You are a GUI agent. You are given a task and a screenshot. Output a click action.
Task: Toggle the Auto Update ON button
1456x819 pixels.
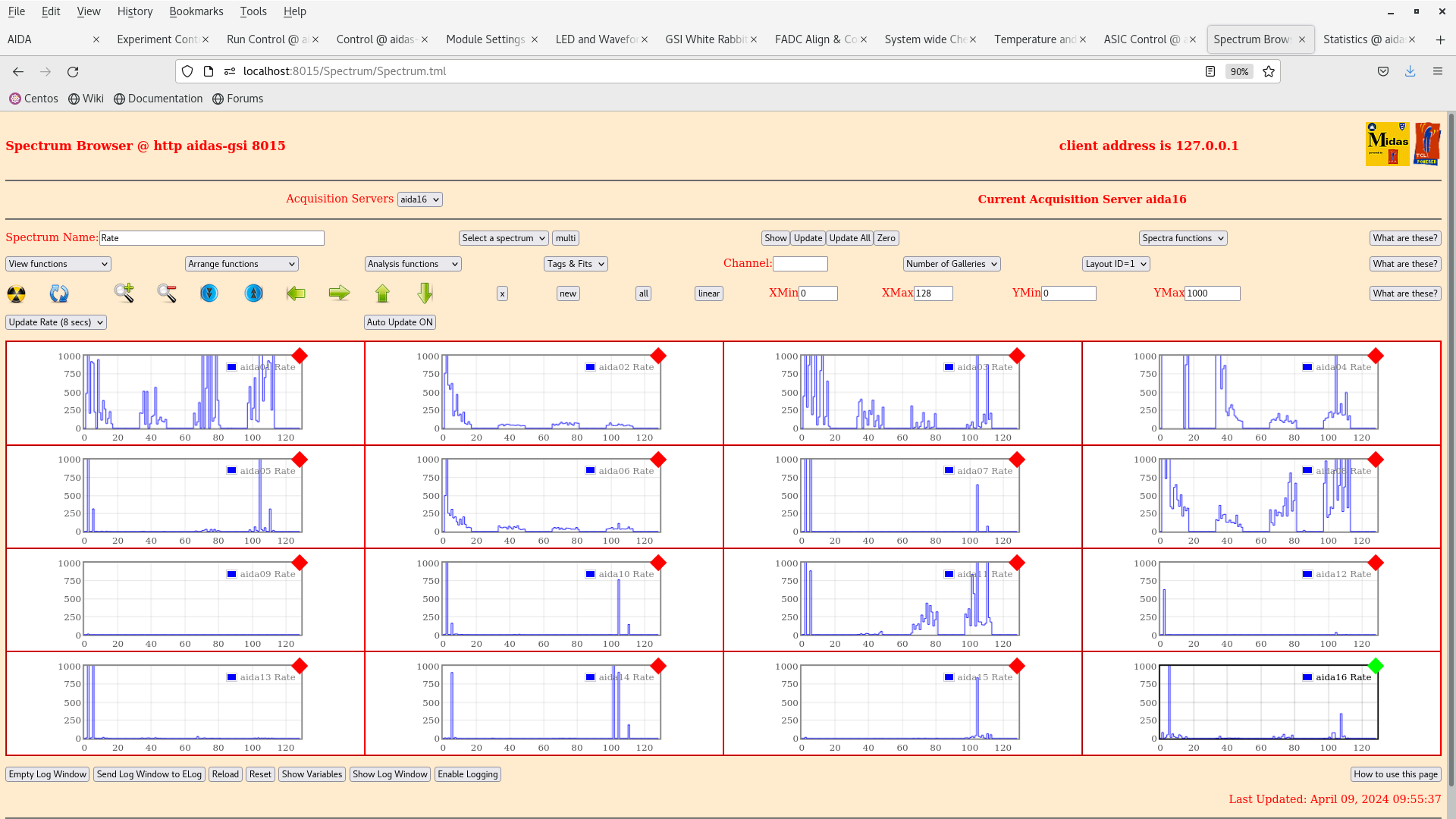click(400, 322)
